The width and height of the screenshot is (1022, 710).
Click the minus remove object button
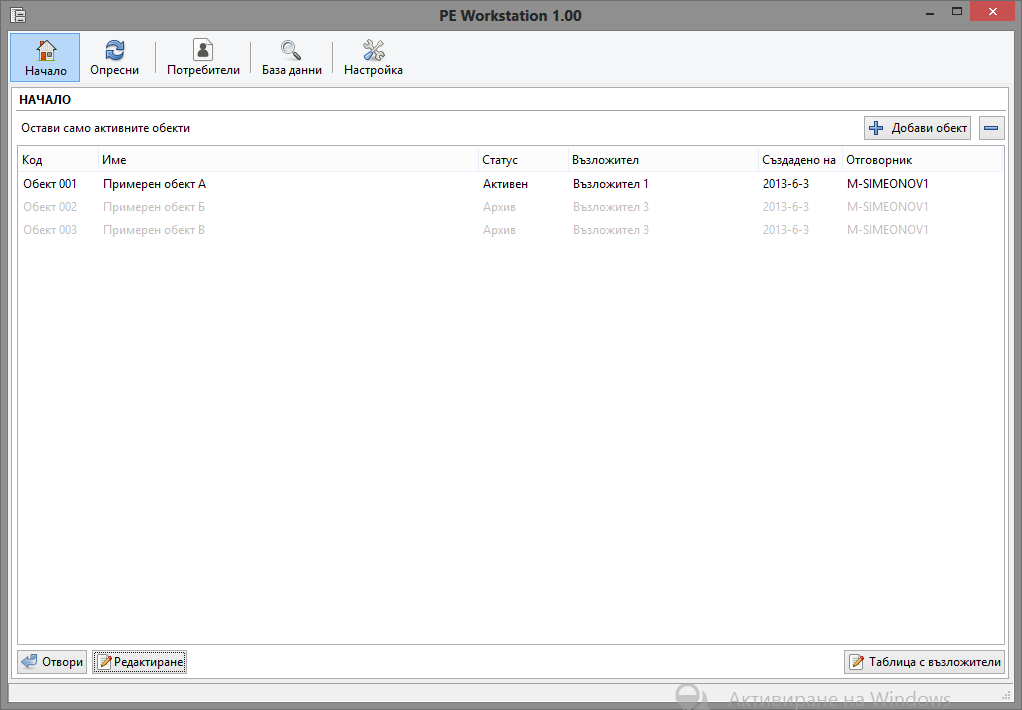991,128
